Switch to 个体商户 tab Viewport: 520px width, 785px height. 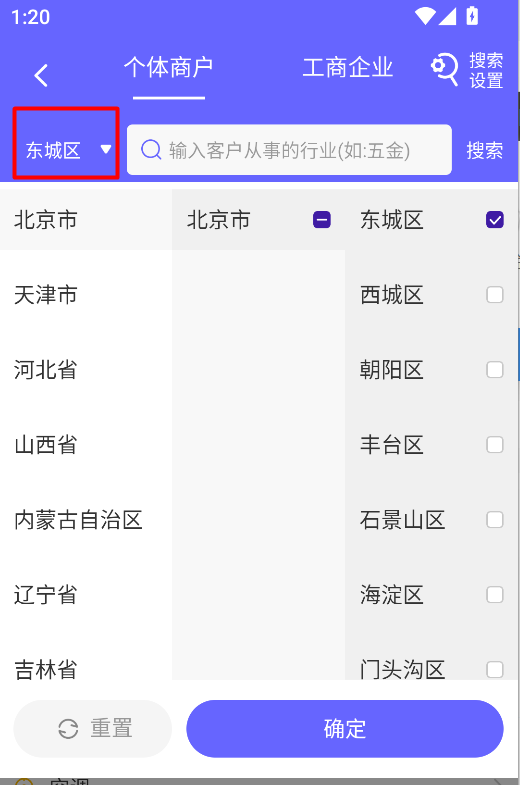click(169, 68)
